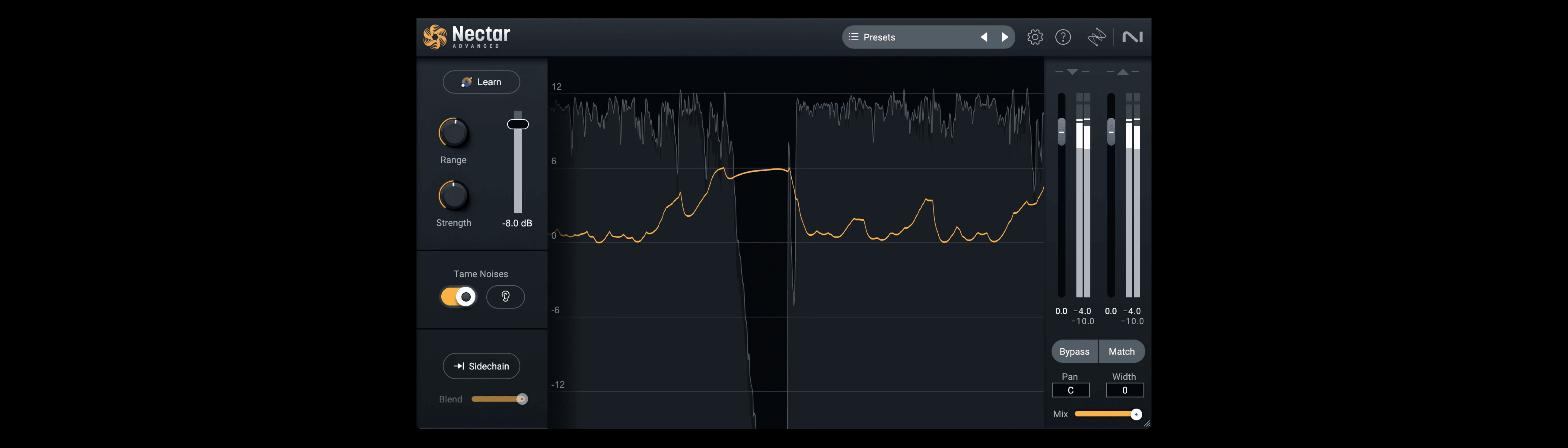Click the headphone audition icon beside Tame Noises
This screenshot has width=1568, height=448.
click(505, 297)
